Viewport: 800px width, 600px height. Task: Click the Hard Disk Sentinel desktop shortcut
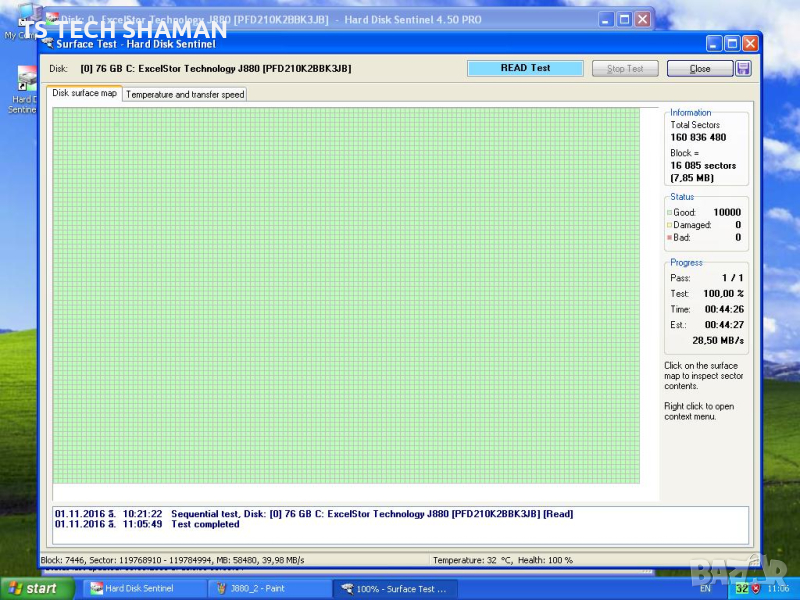[23, 84]
